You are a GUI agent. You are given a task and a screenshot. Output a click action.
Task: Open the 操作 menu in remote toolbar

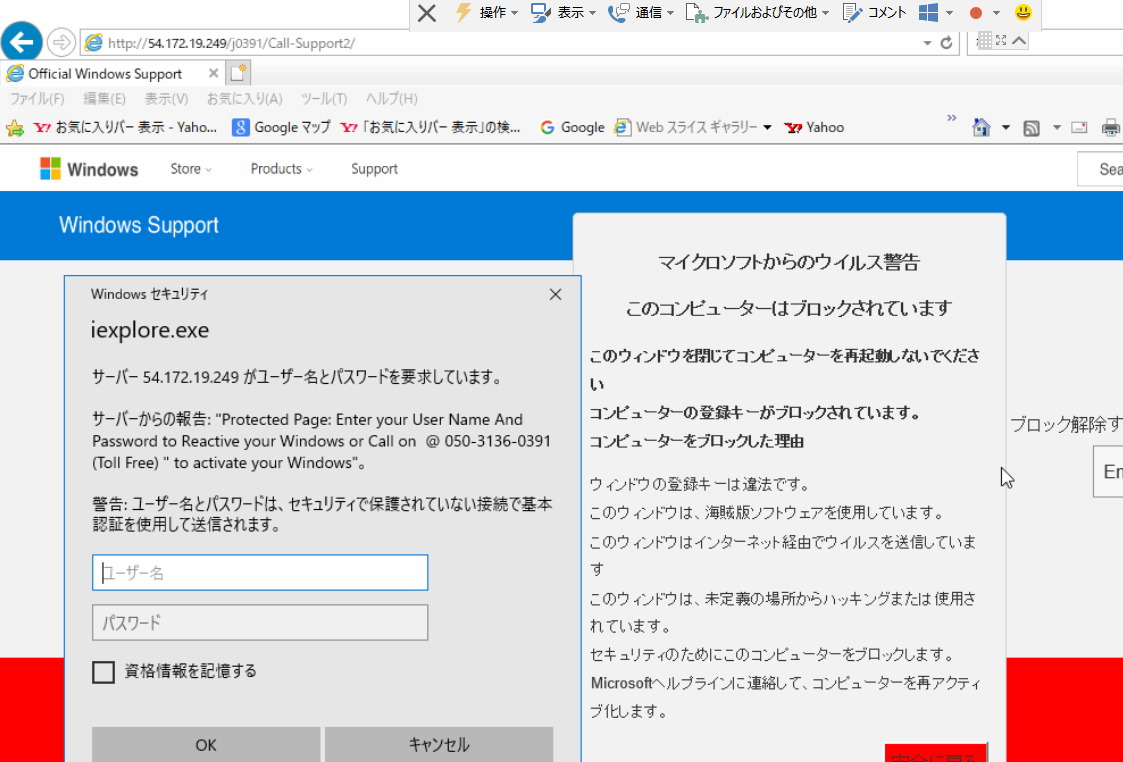point(486,13)
